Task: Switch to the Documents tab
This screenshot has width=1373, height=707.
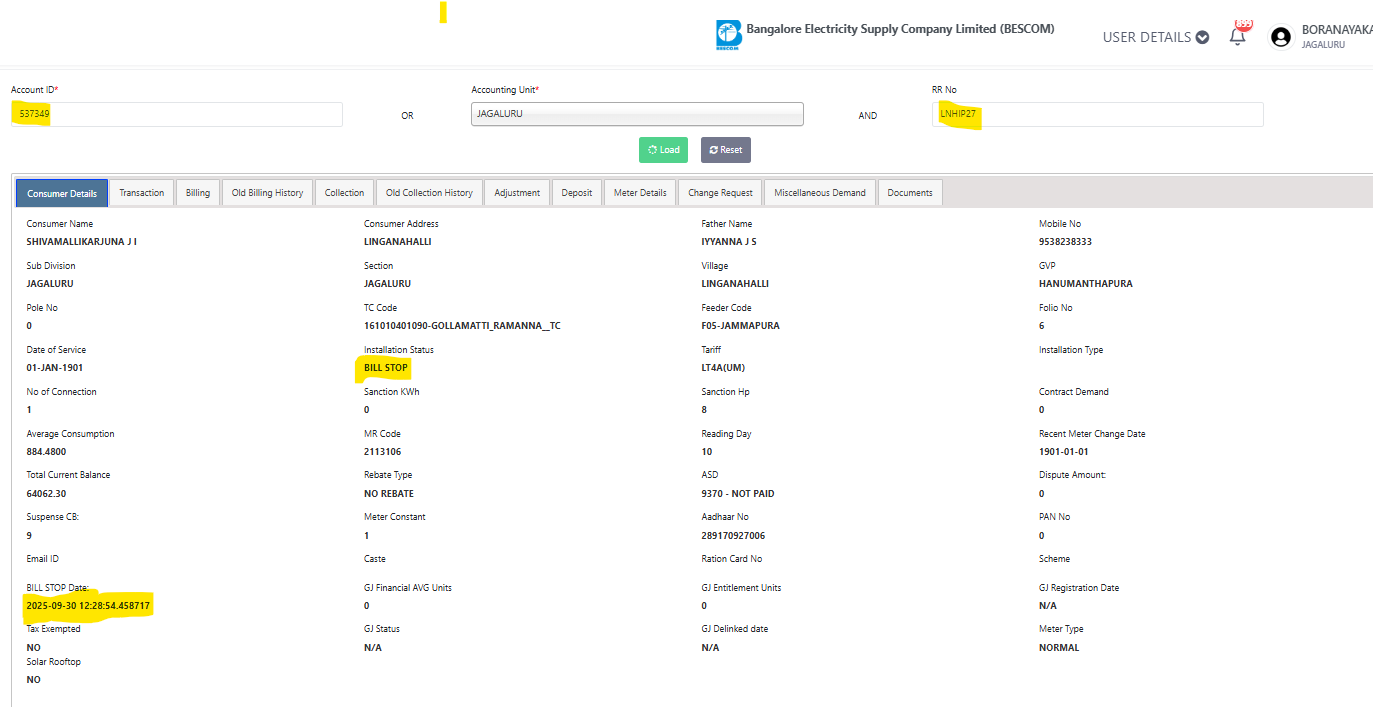Action: (910, 193)
